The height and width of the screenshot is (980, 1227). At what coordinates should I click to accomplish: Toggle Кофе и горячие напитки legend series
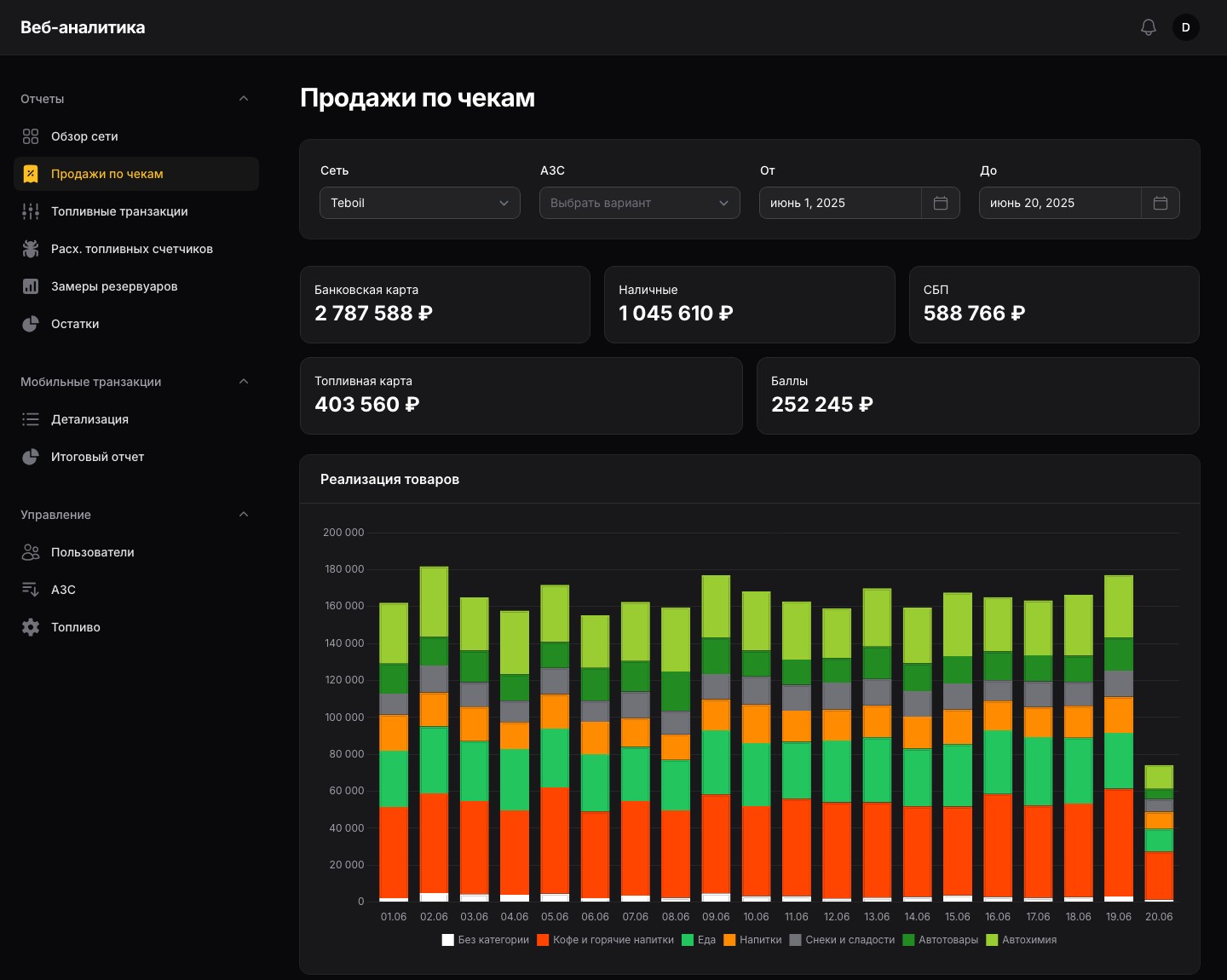(x=605, y=940)
